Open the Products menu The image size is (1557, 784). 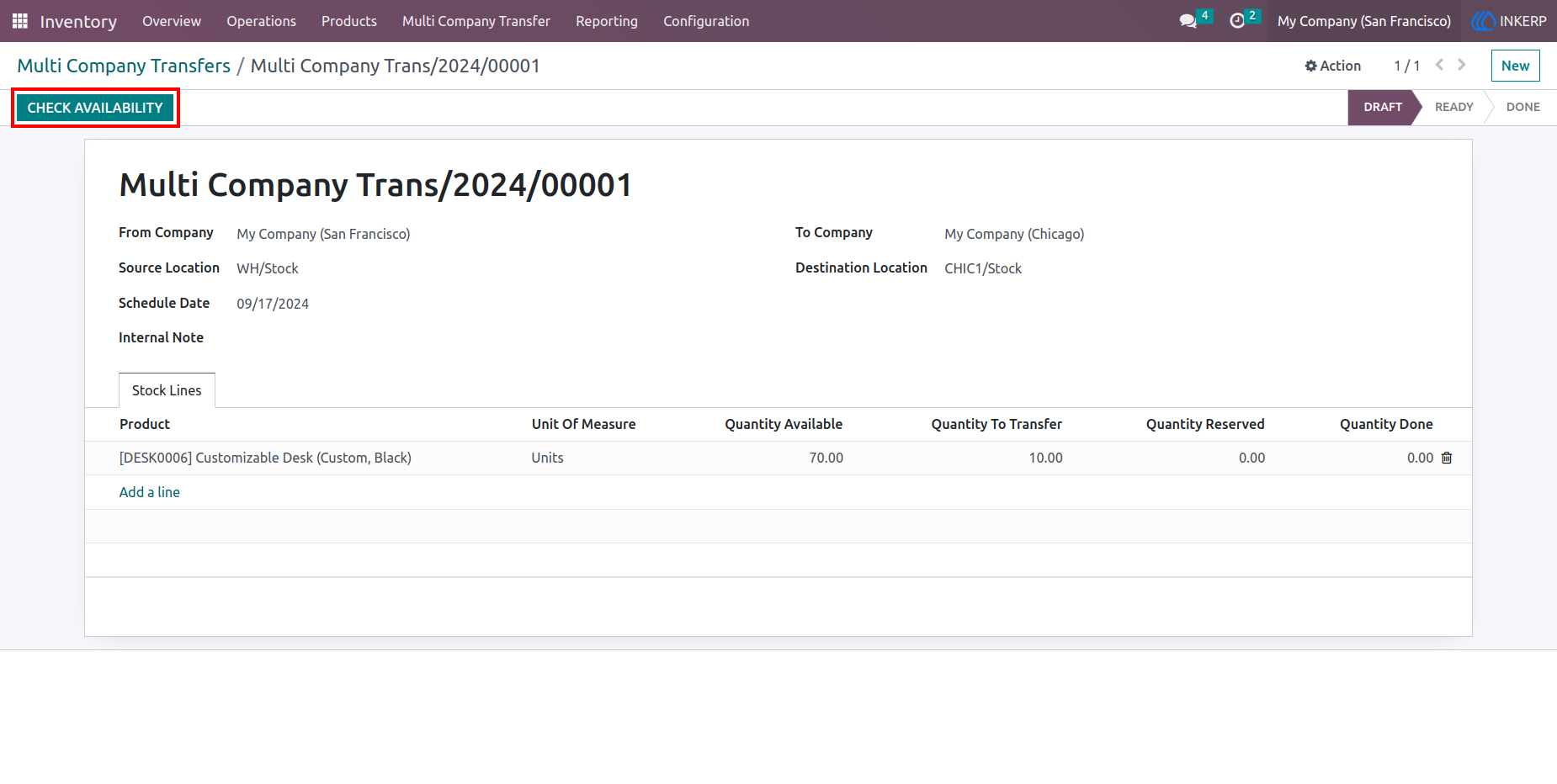(349, 21)
